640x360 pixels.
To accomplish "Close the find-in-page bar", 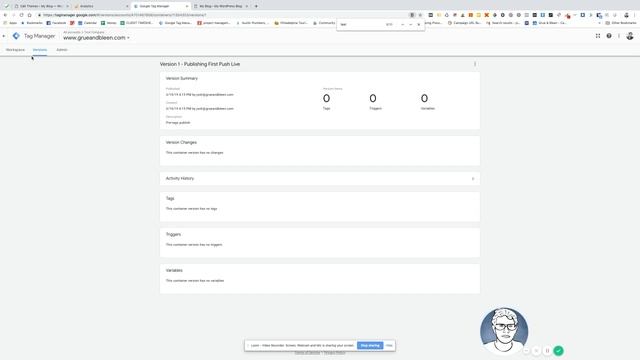I will tap(419, 24).
